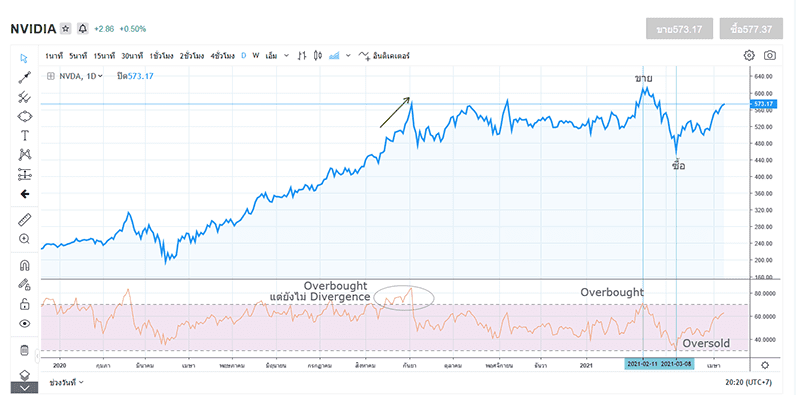796x395 pixels.
Task: Select the monthly เอ็ม timeframe
Action: pyautogui.click(x=272, y=55)
